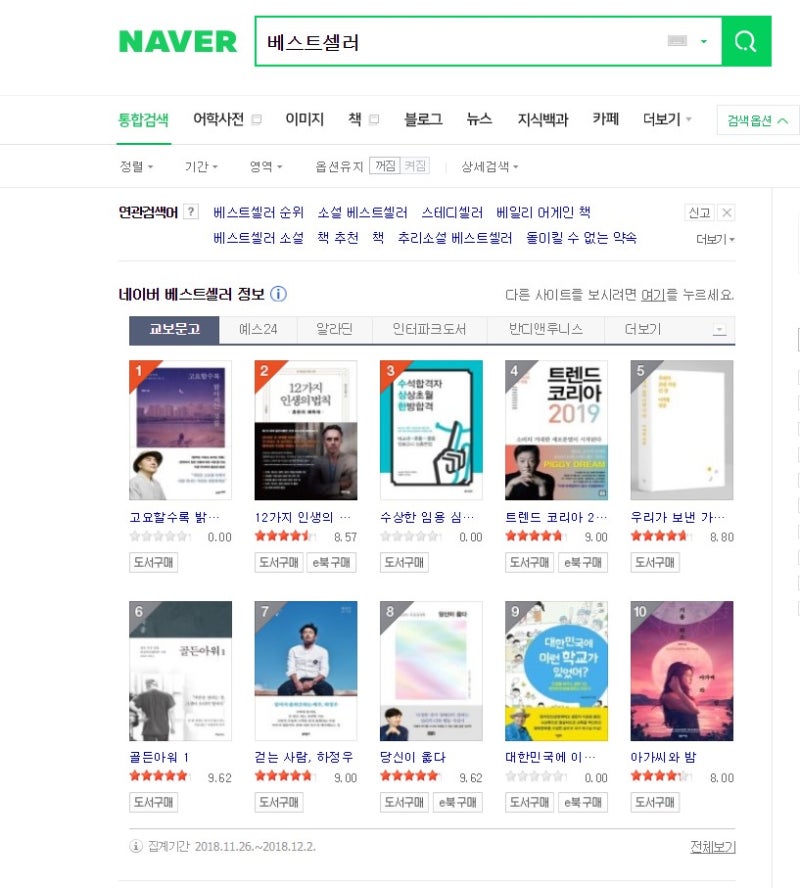Click 전체보기 to view full list
800x888 pixels.
click(712, 847)
